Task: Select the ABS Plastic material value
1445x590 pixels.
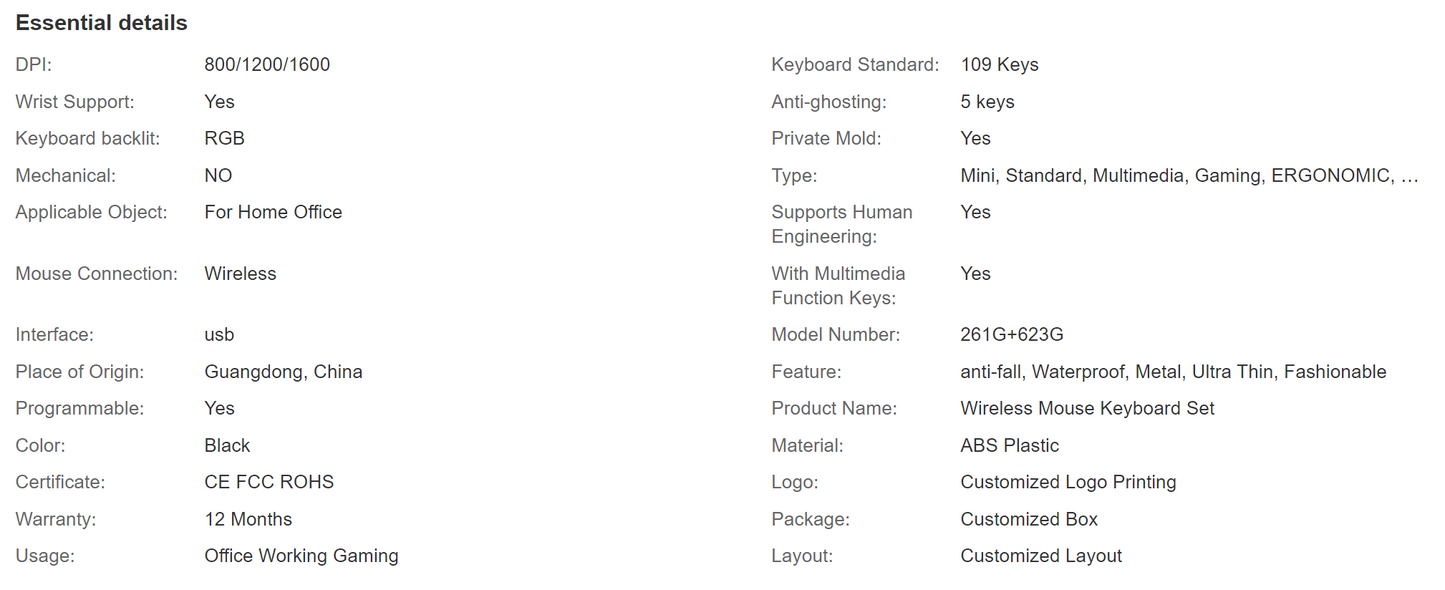Action: point(1009,446)
